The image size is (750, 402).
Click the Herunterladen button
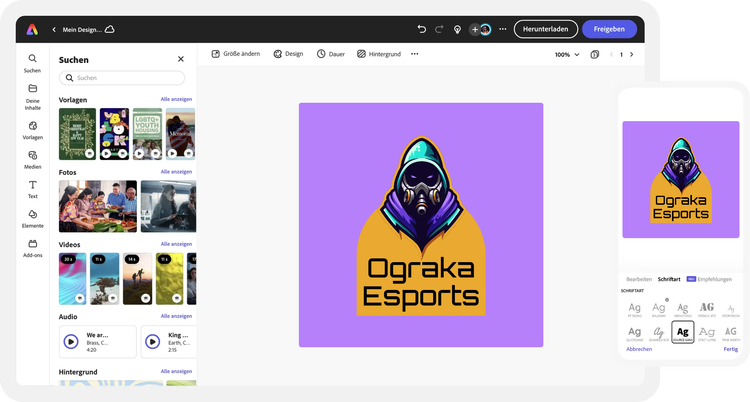(546, 29)
